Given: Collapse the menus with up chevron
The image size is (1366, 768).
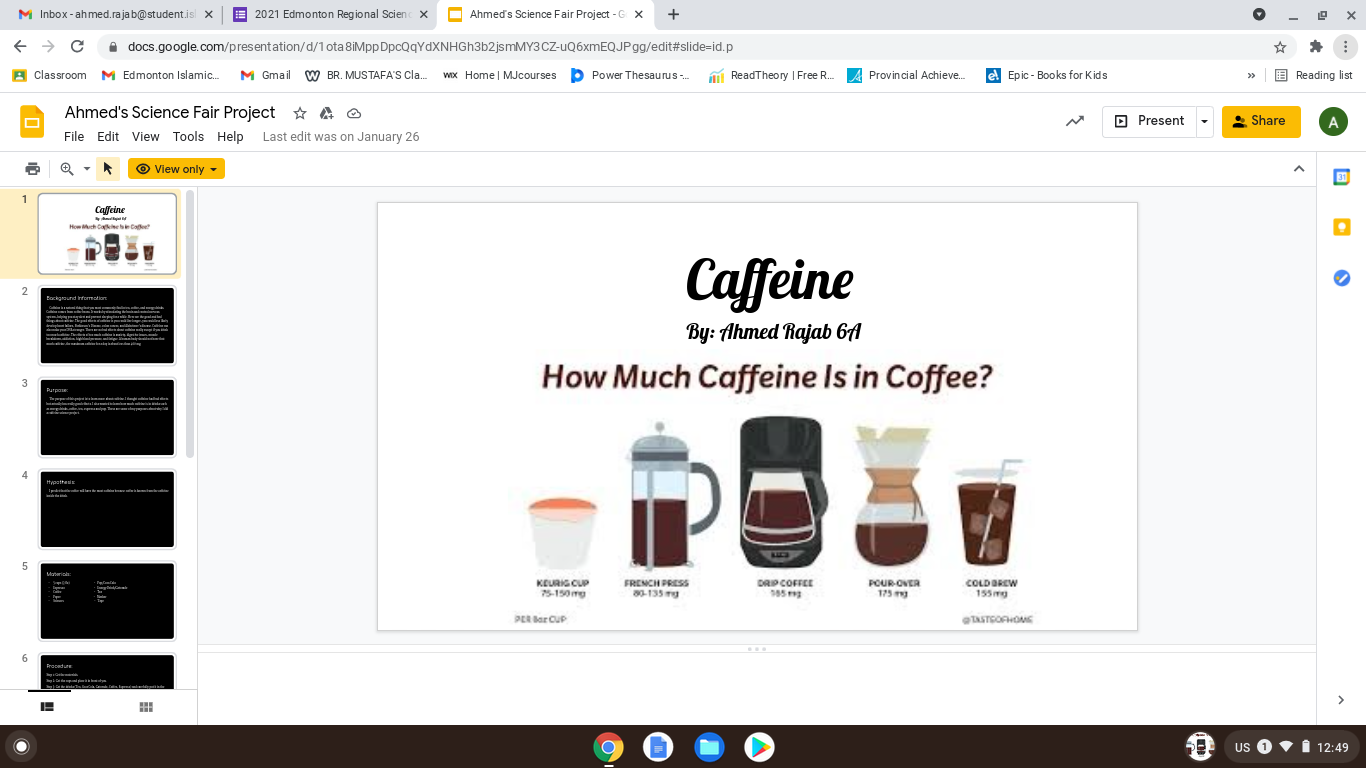Looking at the screenshot, I should click(x=1299, y=169).
